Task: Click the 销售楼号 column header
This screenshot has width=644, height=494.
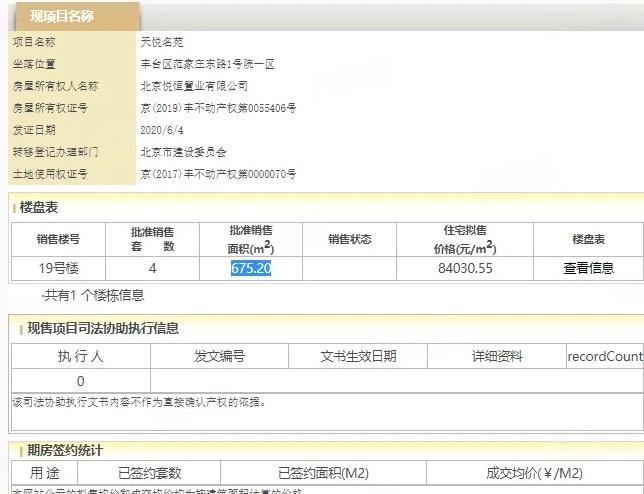Action: (x=58, y=239)
